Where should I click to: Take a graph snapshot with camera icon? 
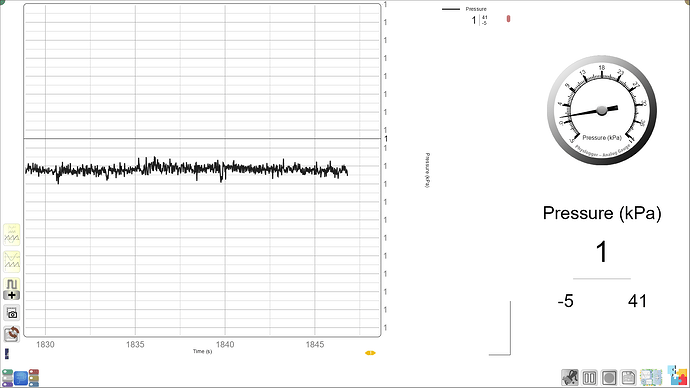pos(12,313)
